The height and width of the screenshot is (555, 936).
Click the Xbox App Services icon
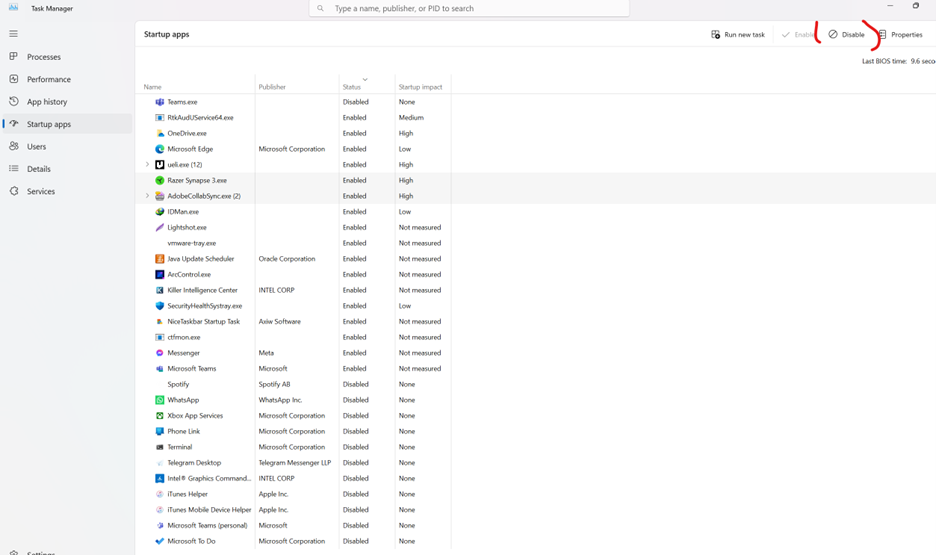click(160, 416)
